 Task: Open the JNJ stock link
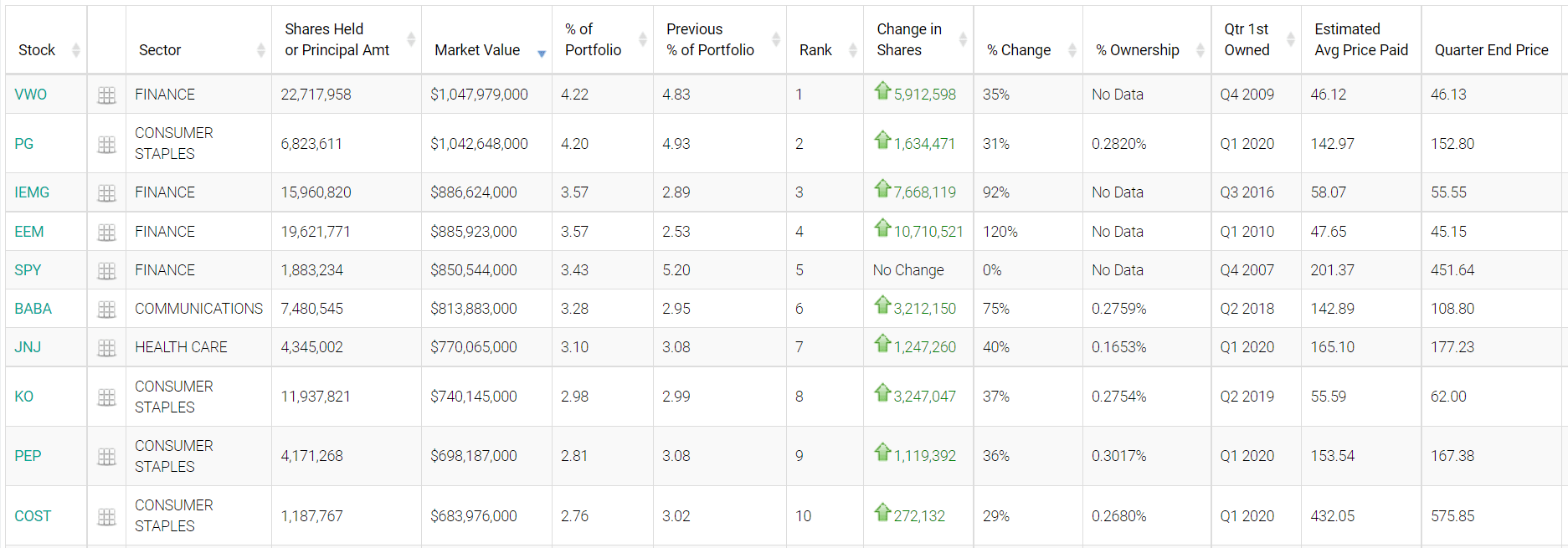tap(28, 347)
